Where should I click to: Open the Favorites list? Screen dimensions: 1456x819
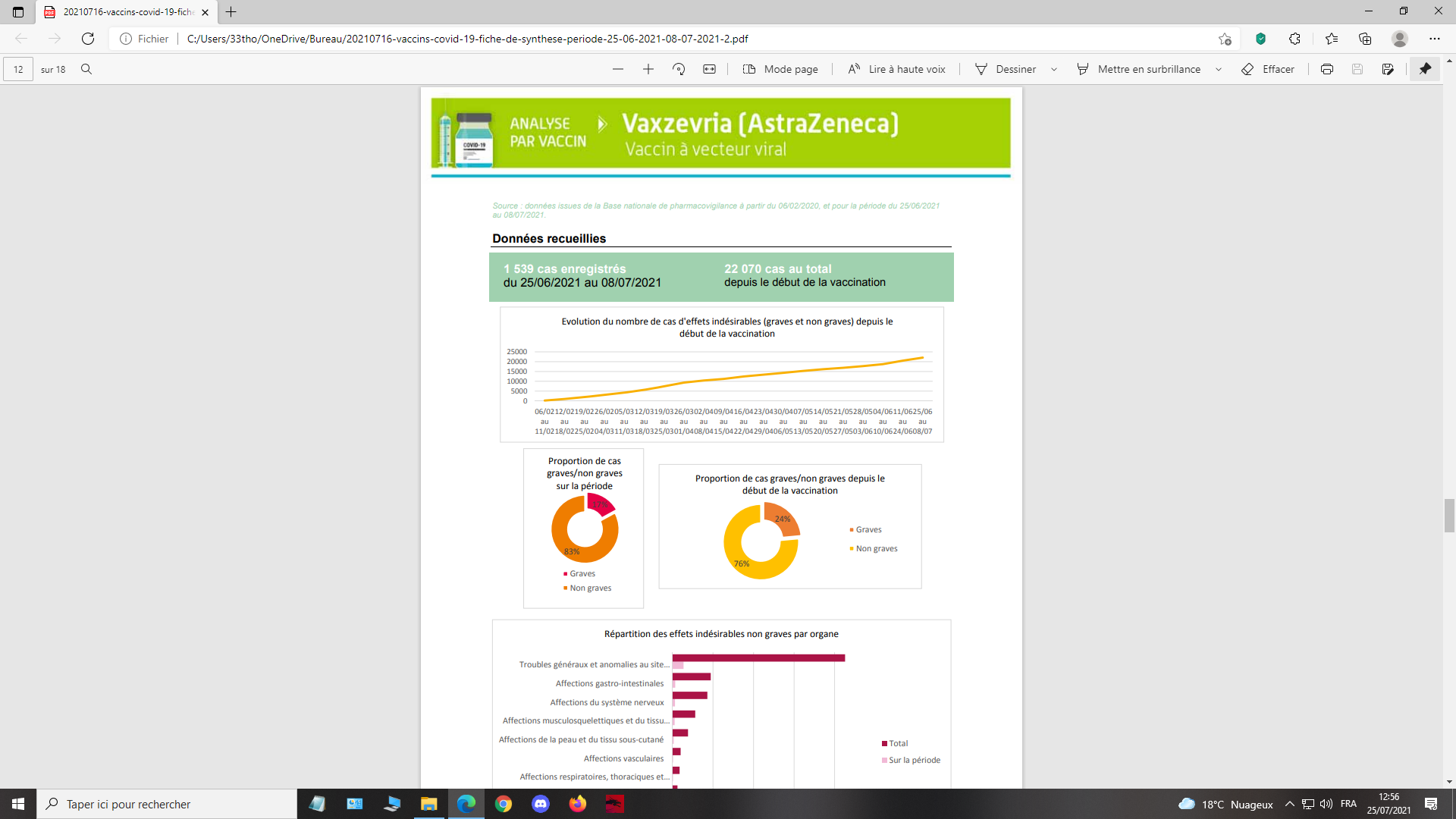point(1332,39)
